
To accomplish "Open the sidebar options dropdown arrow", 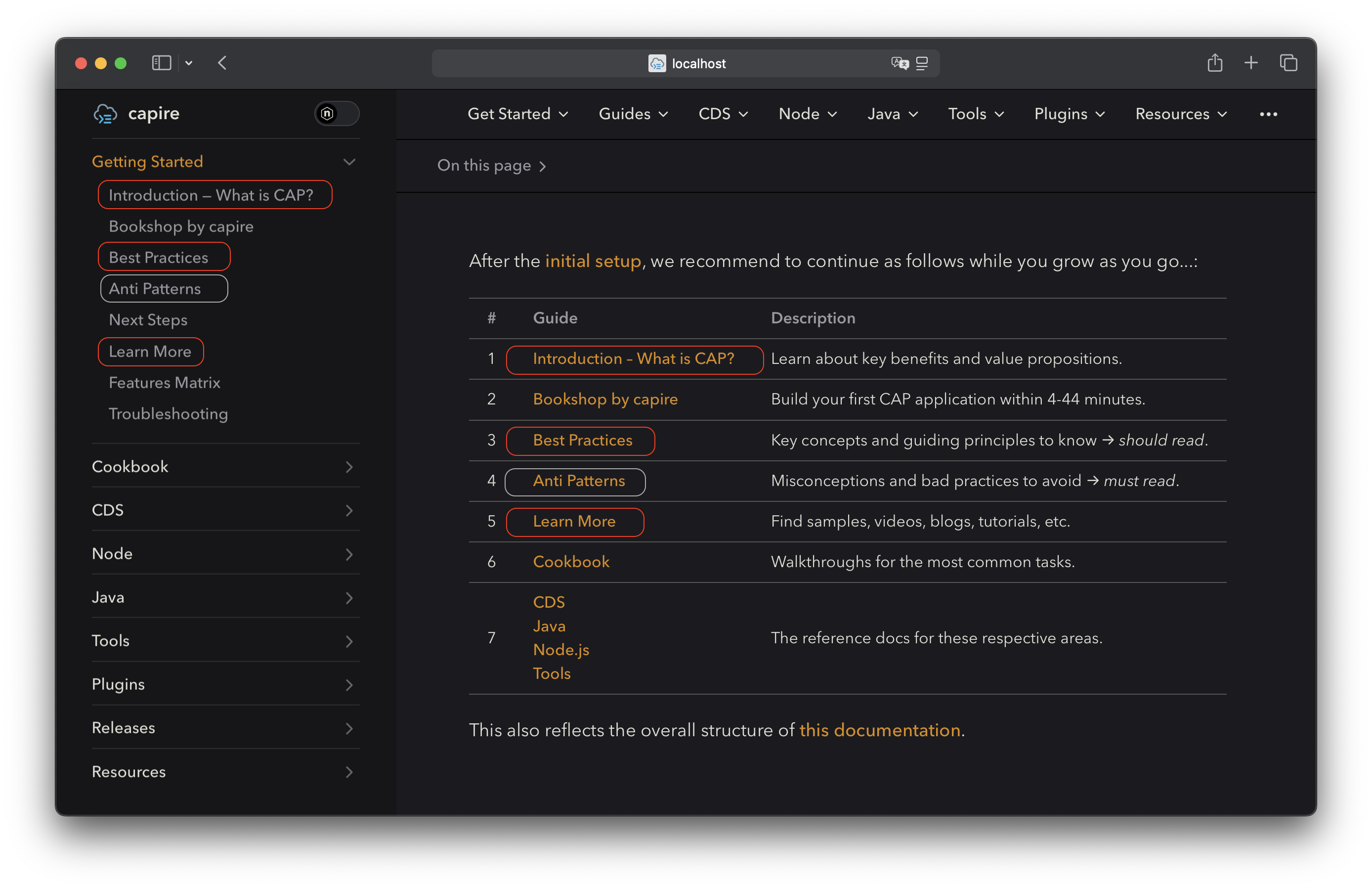I will coord(188,63).
